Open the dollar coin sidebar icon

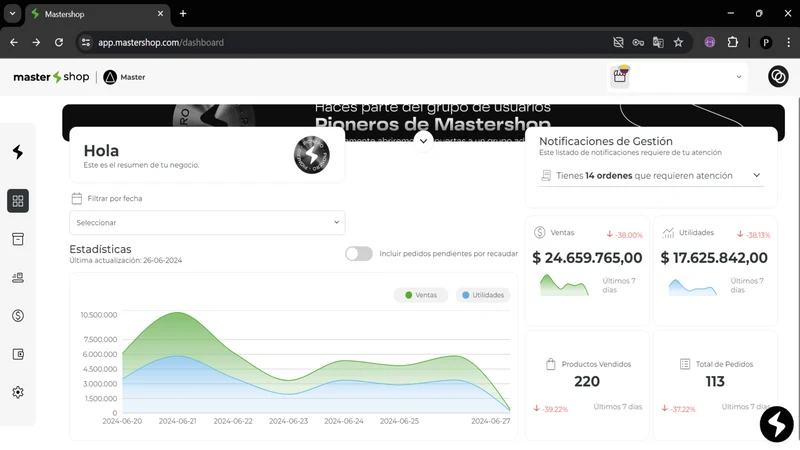point(18,316)
